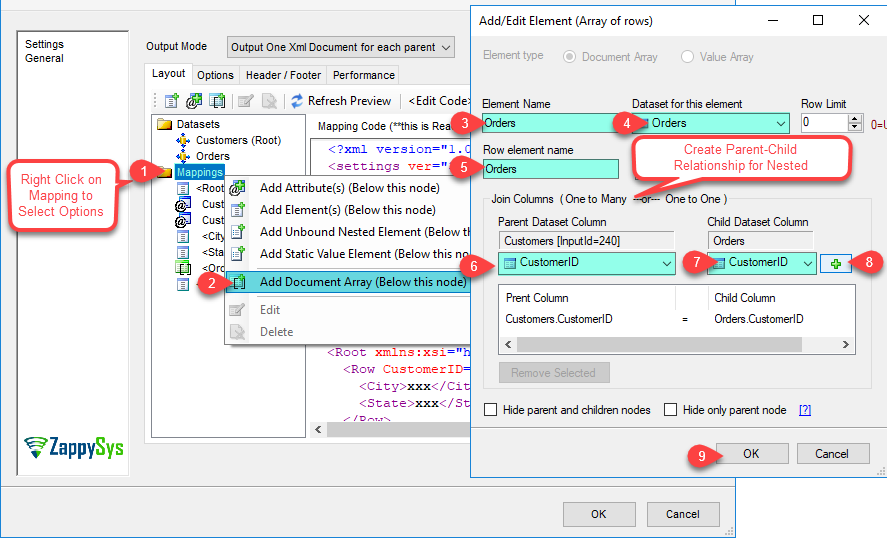Check Hide parent and children nodes
The height and width of the screenshot is (538, 887).
[x=490, y=410]
